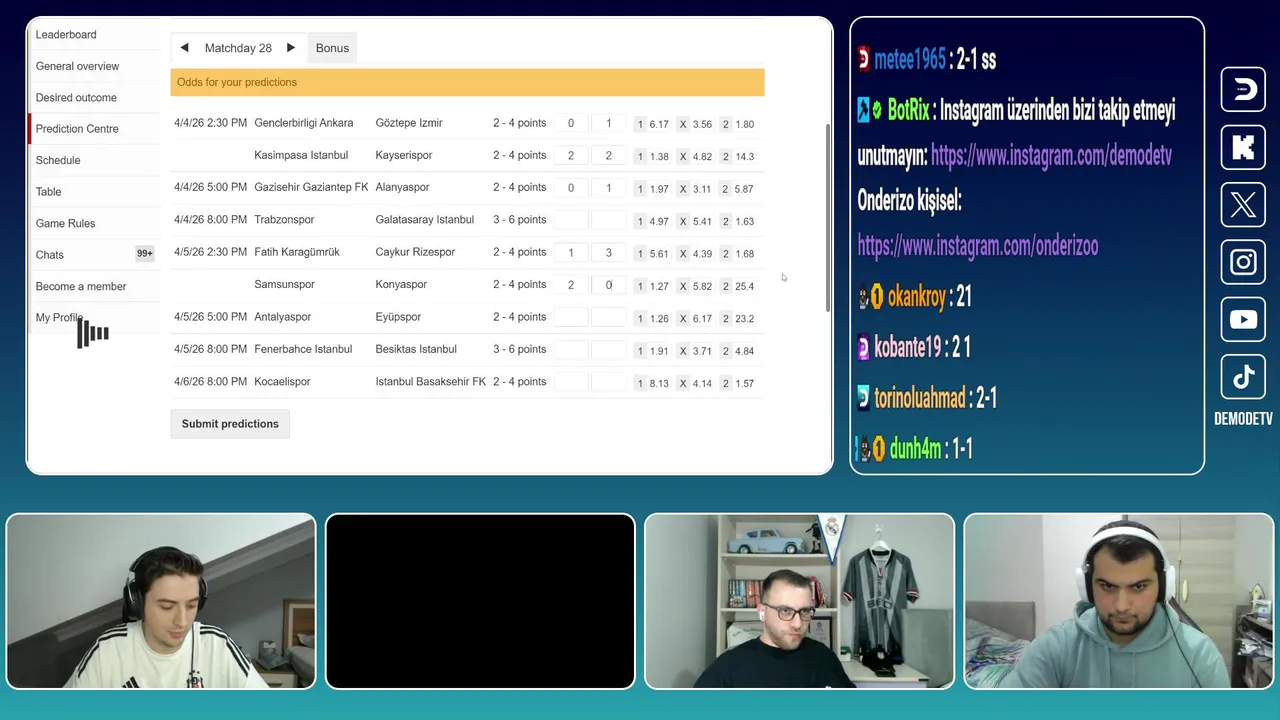The height and width of the screenshot is (720, 1280).
Task: Edit home score for Fatih Karagümrük
Action: tap(571, 252)
